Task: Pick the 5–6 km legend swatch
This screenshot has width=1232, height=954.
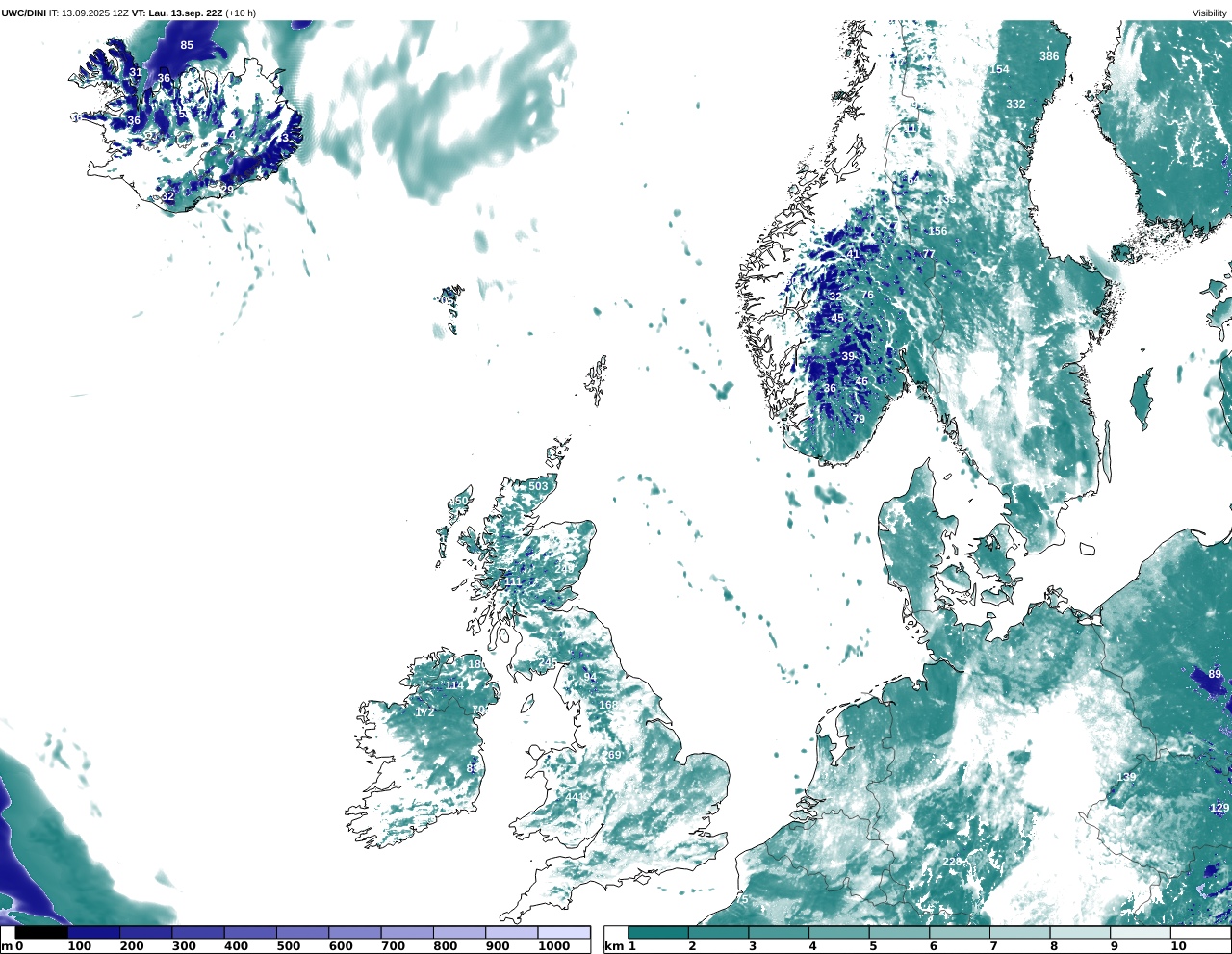Action: point(899,932)
